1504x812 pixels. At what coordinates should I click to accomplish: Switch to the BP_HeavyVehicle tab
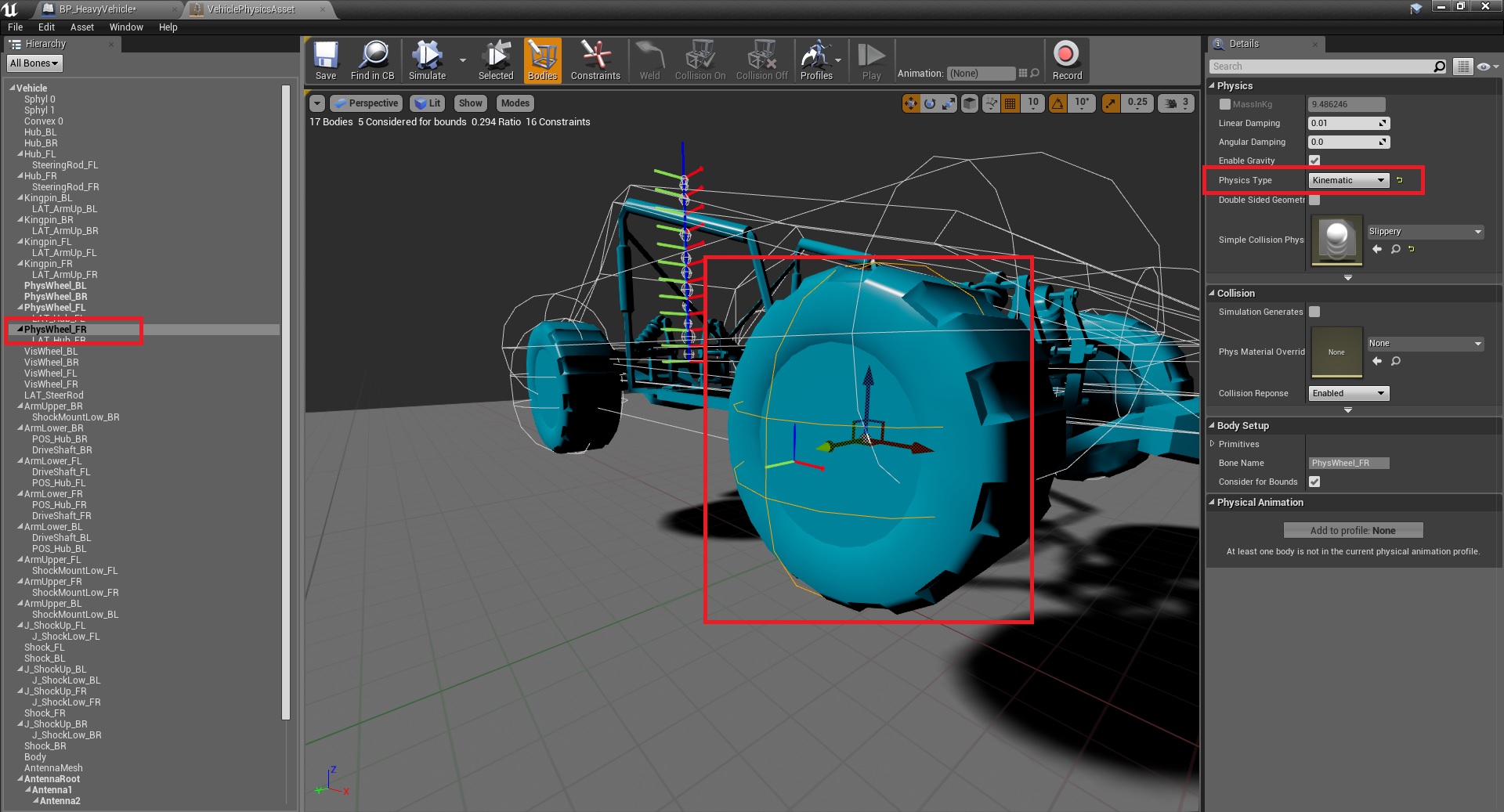(98, 9)
